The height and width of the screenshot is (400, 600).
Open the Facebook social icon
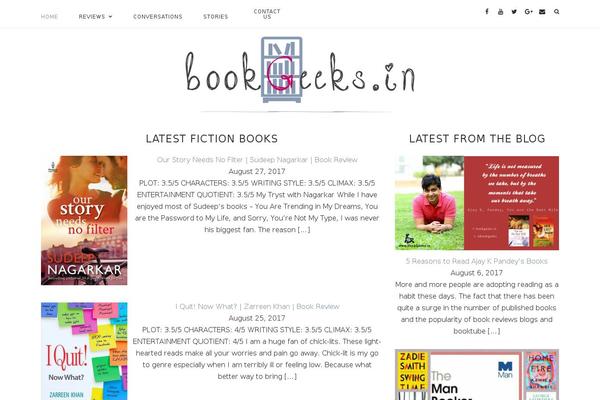pos(487,11)
